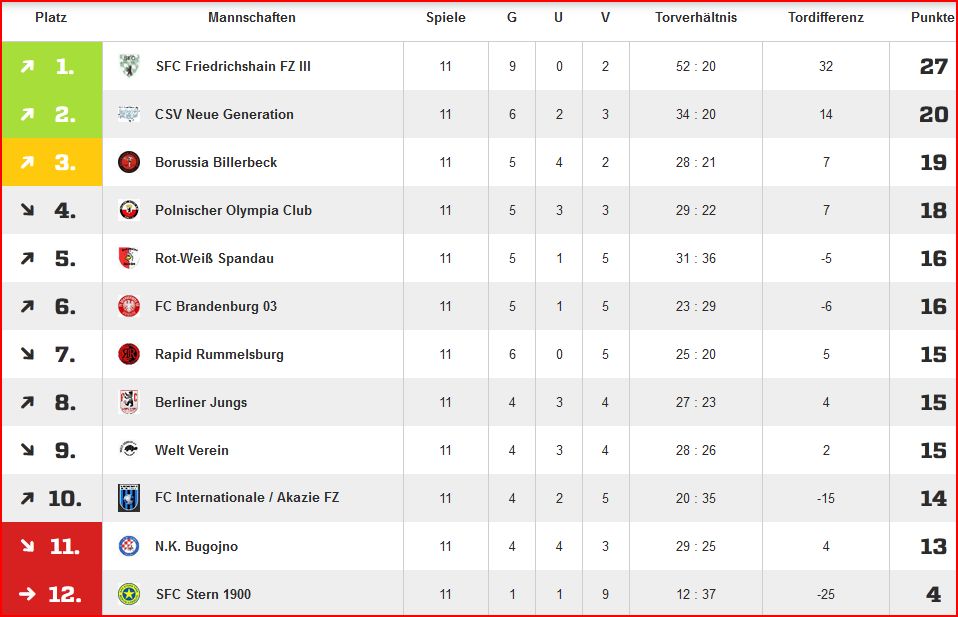This screenshot has width=958, height=617.
Task: Click the Welt Verein club logo
Action: 129,450
